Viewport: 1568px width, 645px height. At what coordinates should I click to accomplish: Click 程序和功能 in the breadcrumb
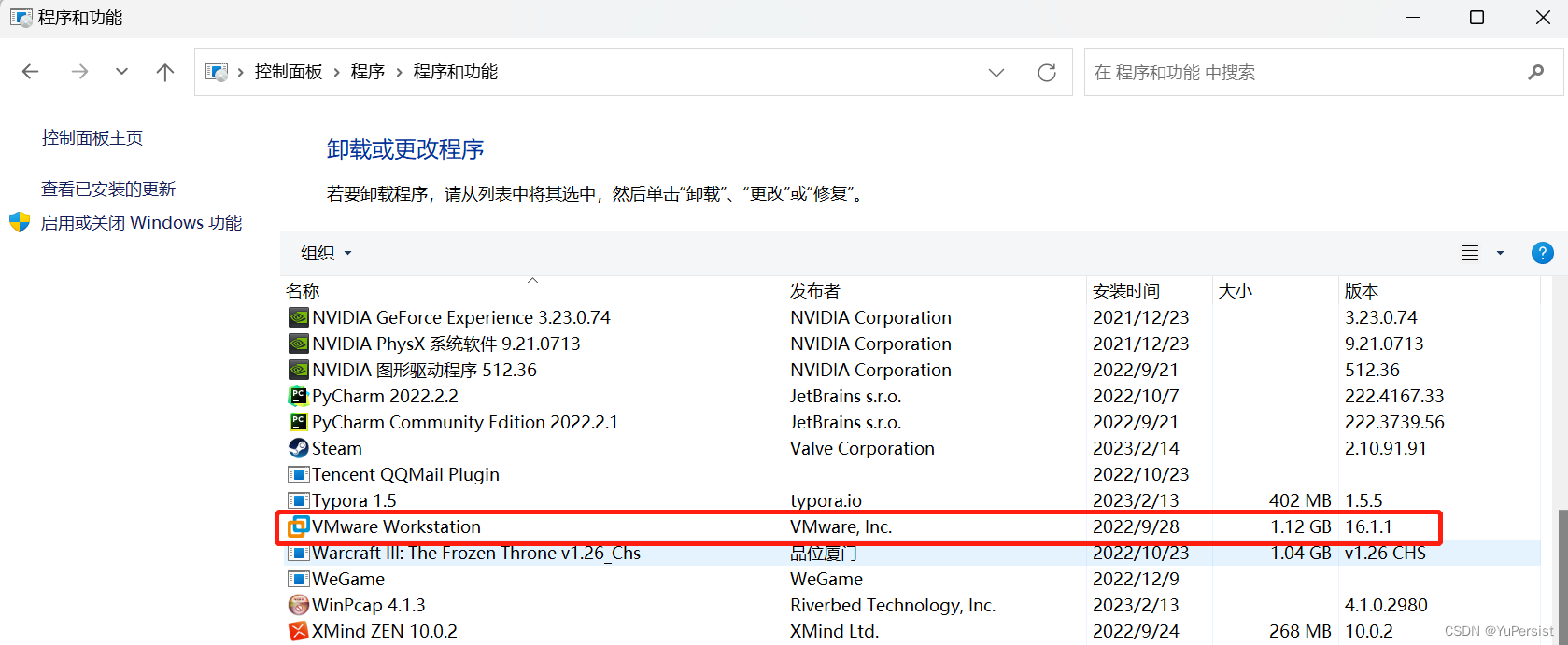pos(456,72)
